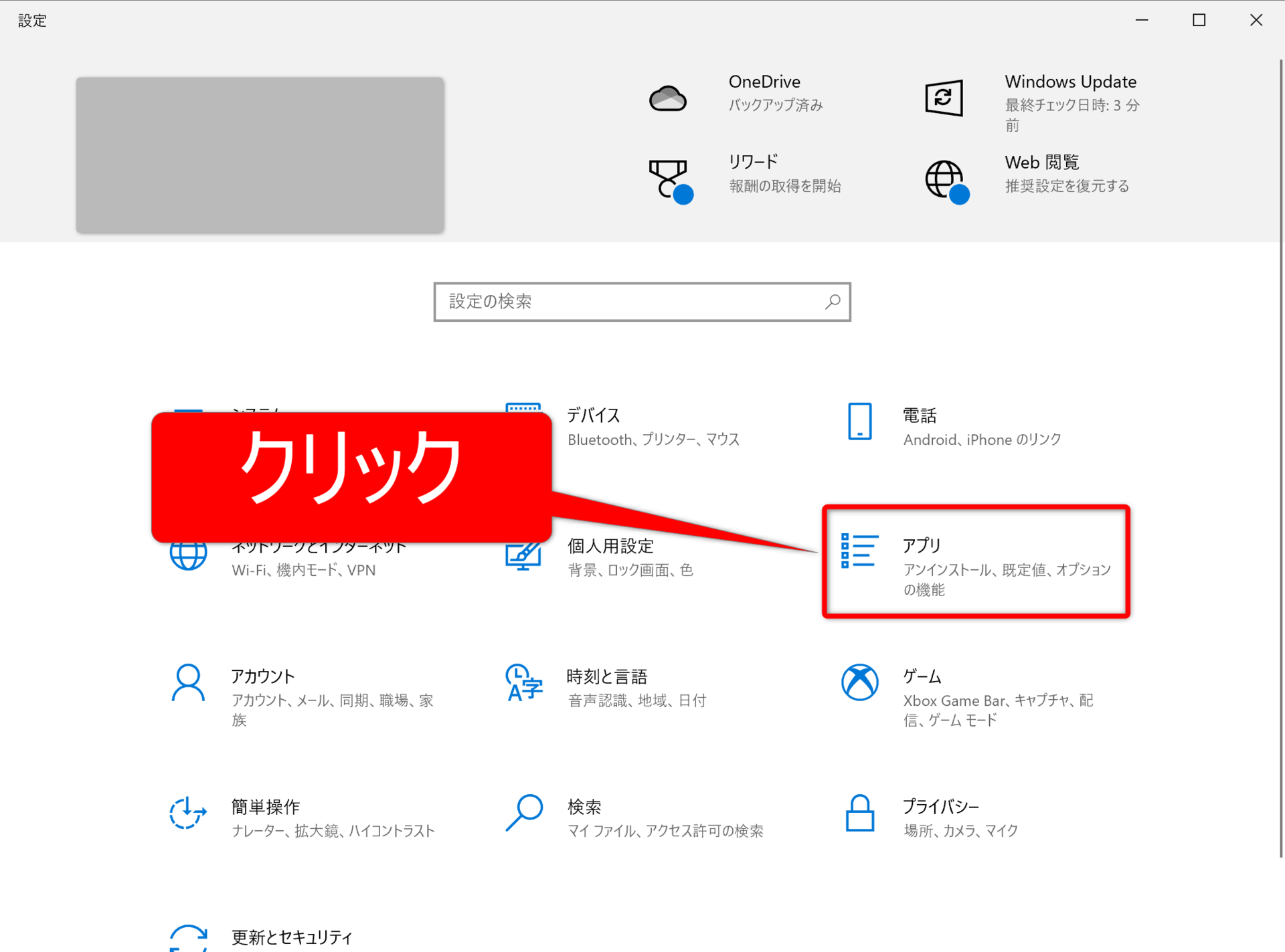This screenshot has height=952, width=1285.
Task: Click the アプリ list icon
Action: pyautogui.click(x=859, y=551)
